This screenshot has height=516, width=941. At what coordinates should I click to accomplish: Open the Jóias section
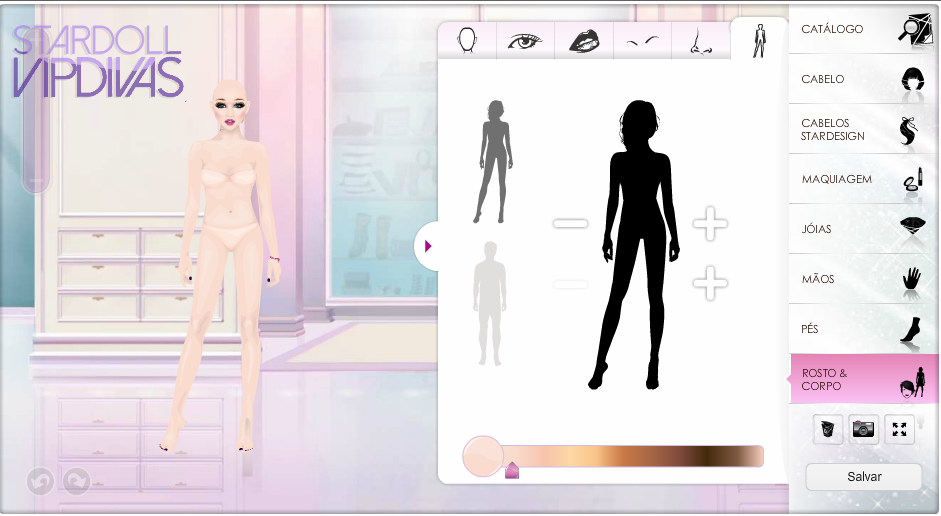click(x=864, y=229)
